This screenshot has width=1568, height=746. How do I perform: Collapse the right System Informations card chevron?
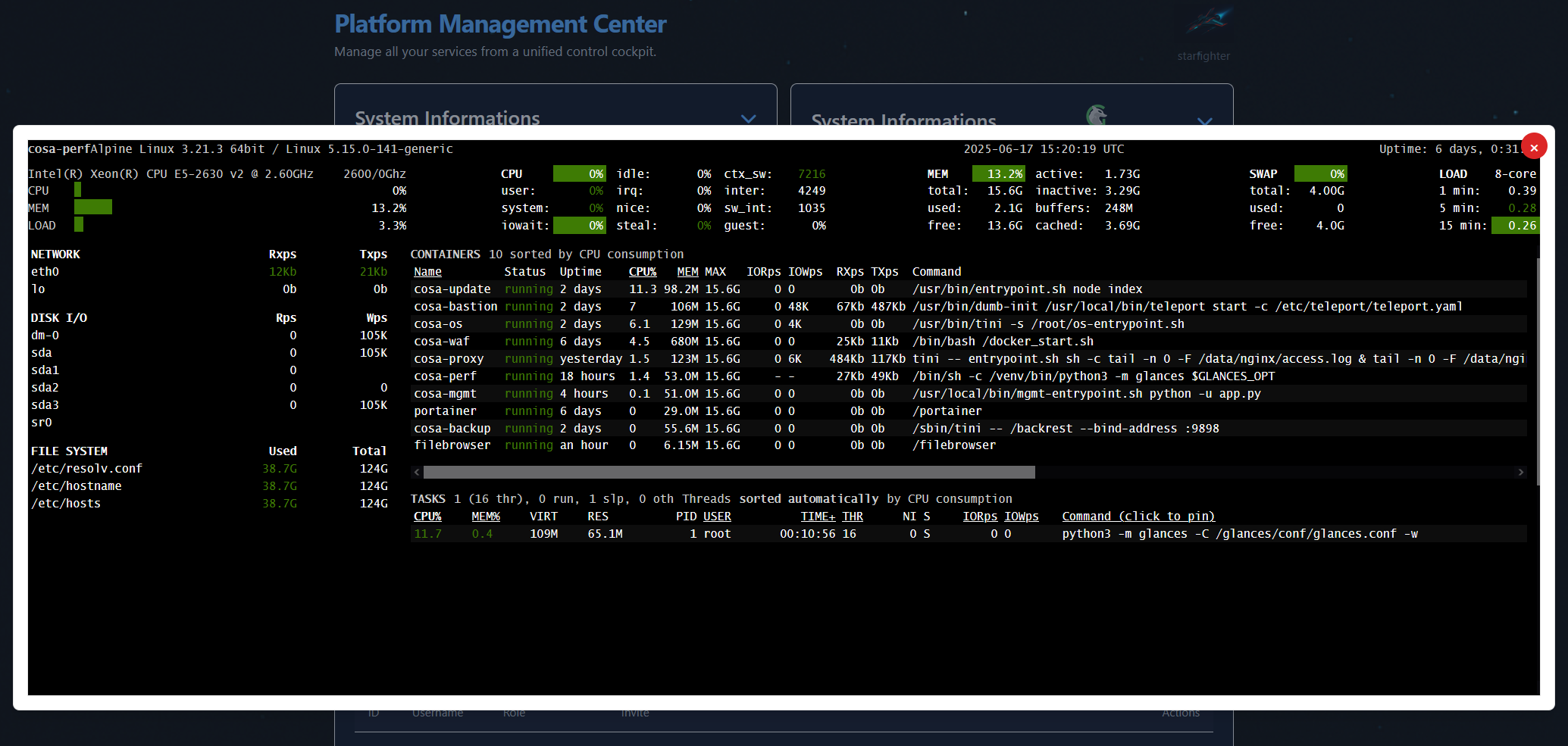coord(1204,121)
